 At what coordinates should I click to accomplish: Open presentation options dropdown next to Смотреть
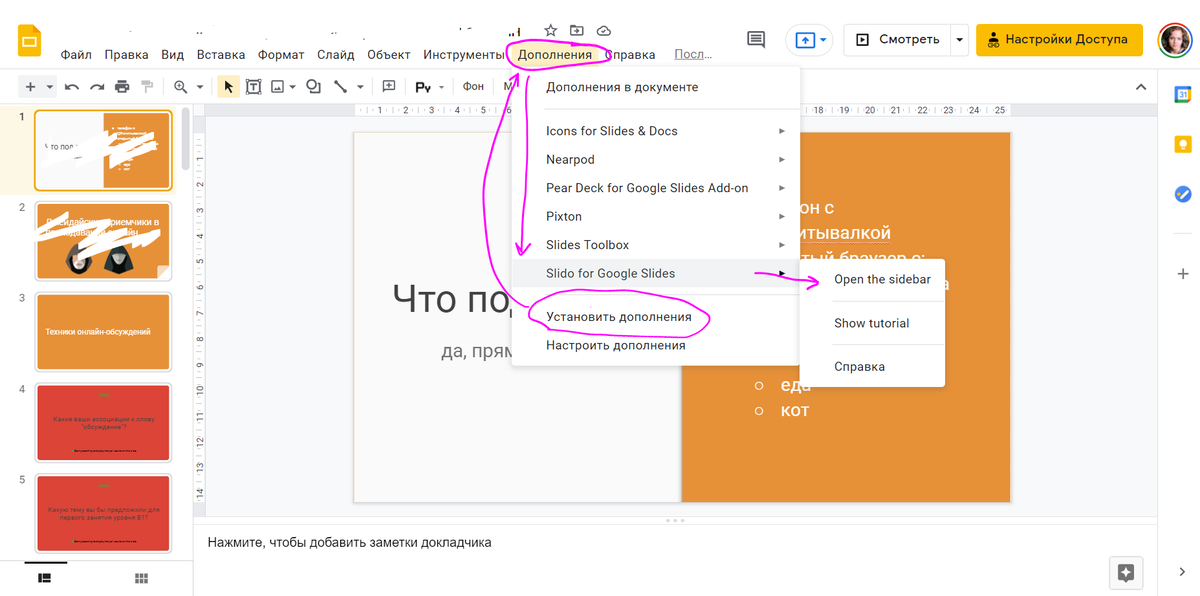pyautogui.click(x=960, y=40)
